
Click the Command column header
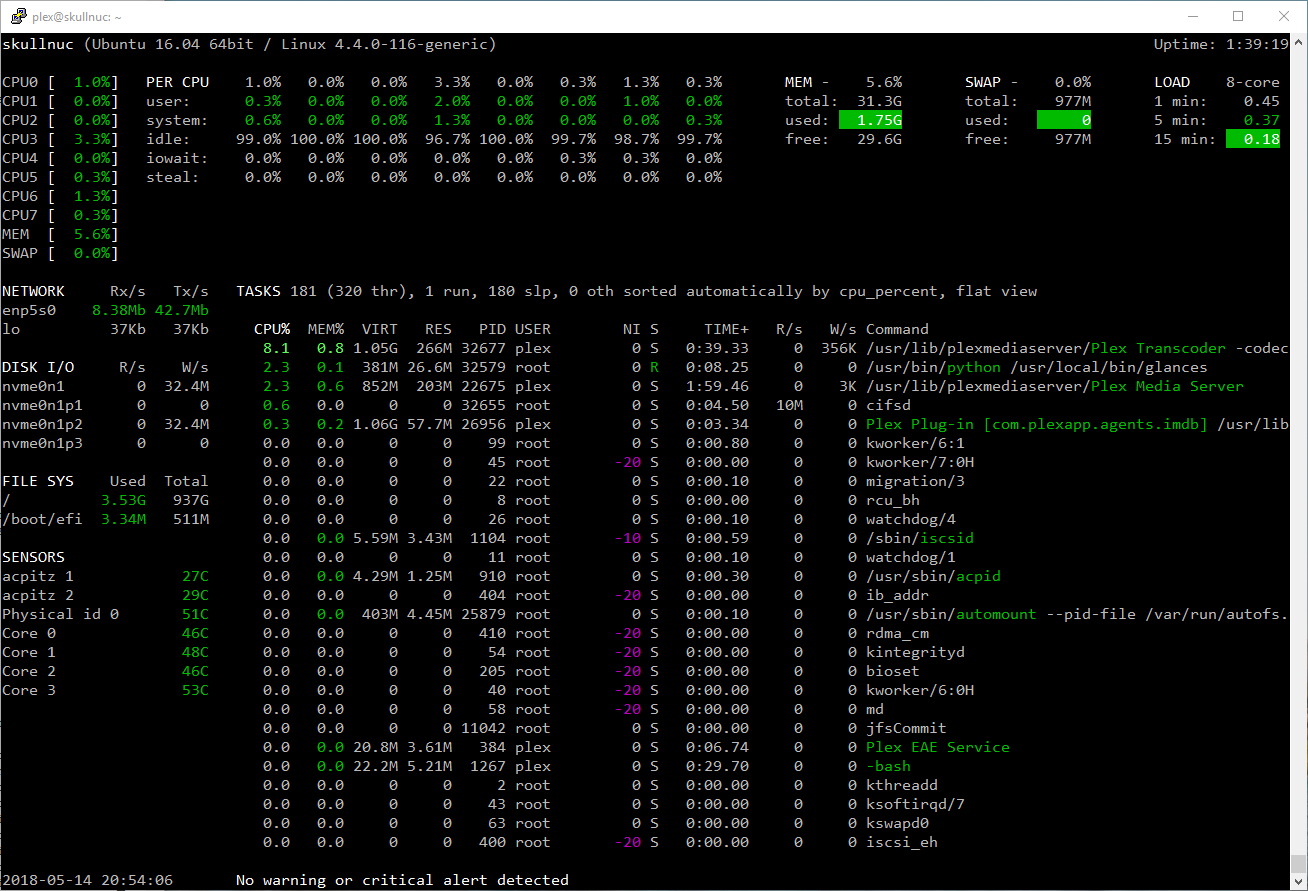click(898, 329)
